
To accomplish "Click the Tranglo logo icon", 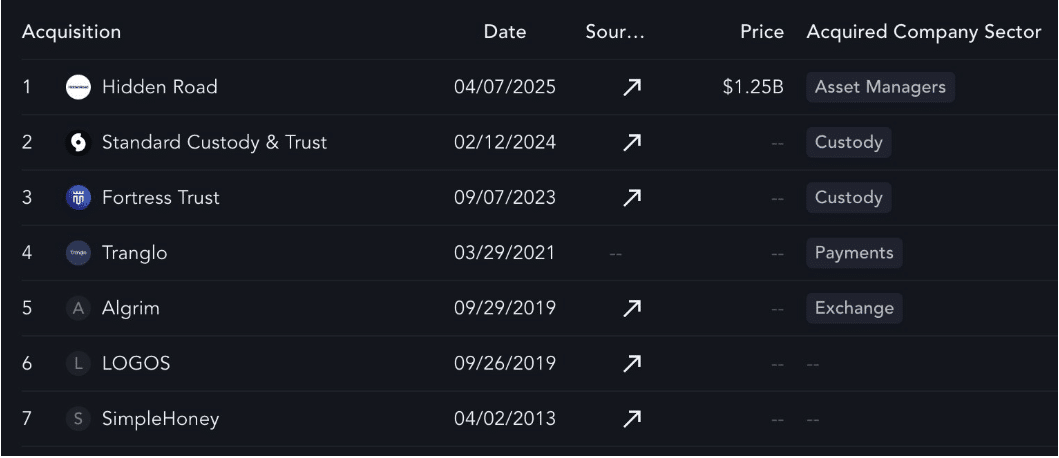I will point(78,253).
